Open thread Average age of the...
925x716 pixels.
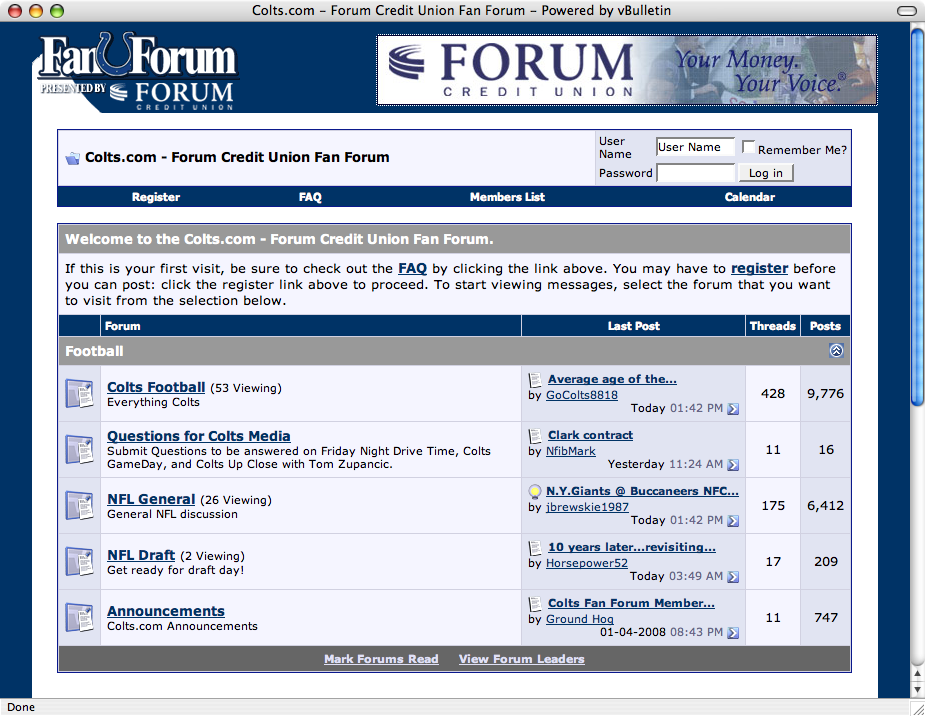612,379
